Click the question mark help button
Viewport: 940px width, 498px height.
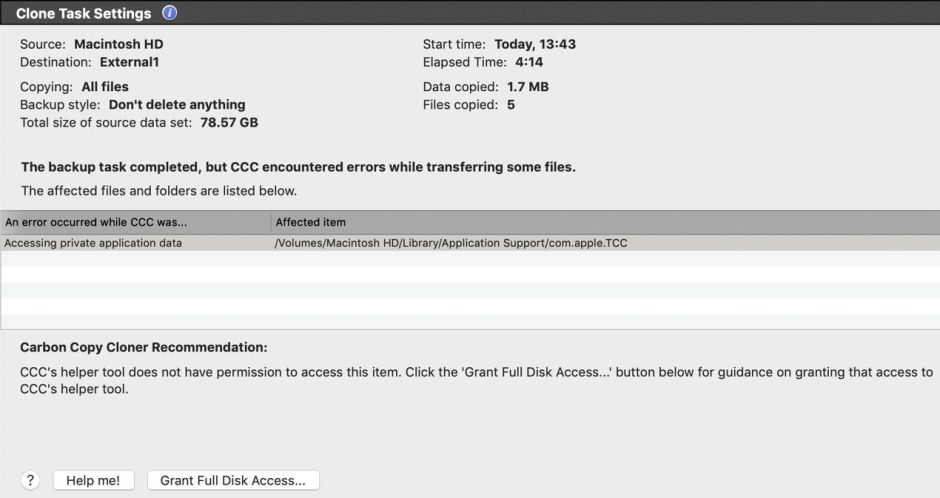tap(30, 480)
